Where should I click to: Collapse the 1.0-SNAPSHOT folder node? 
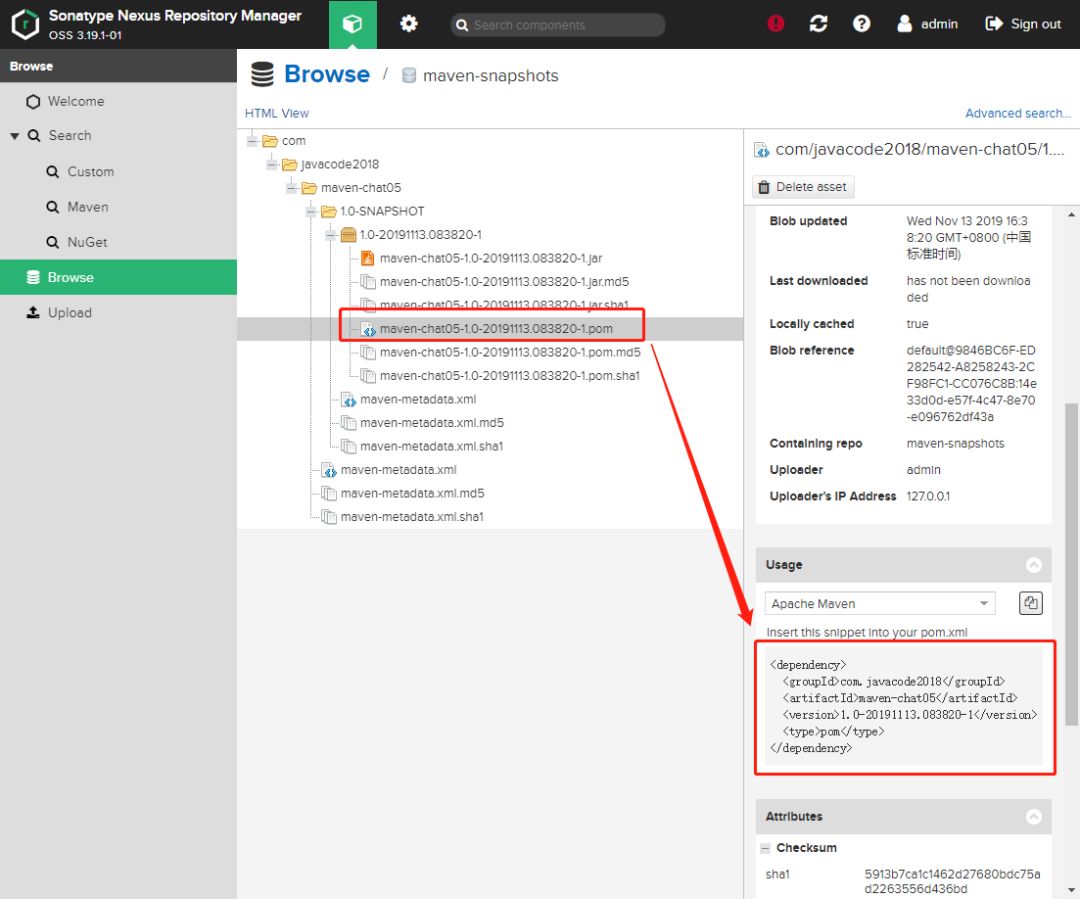pyautogui.click(x=311, y=212)
